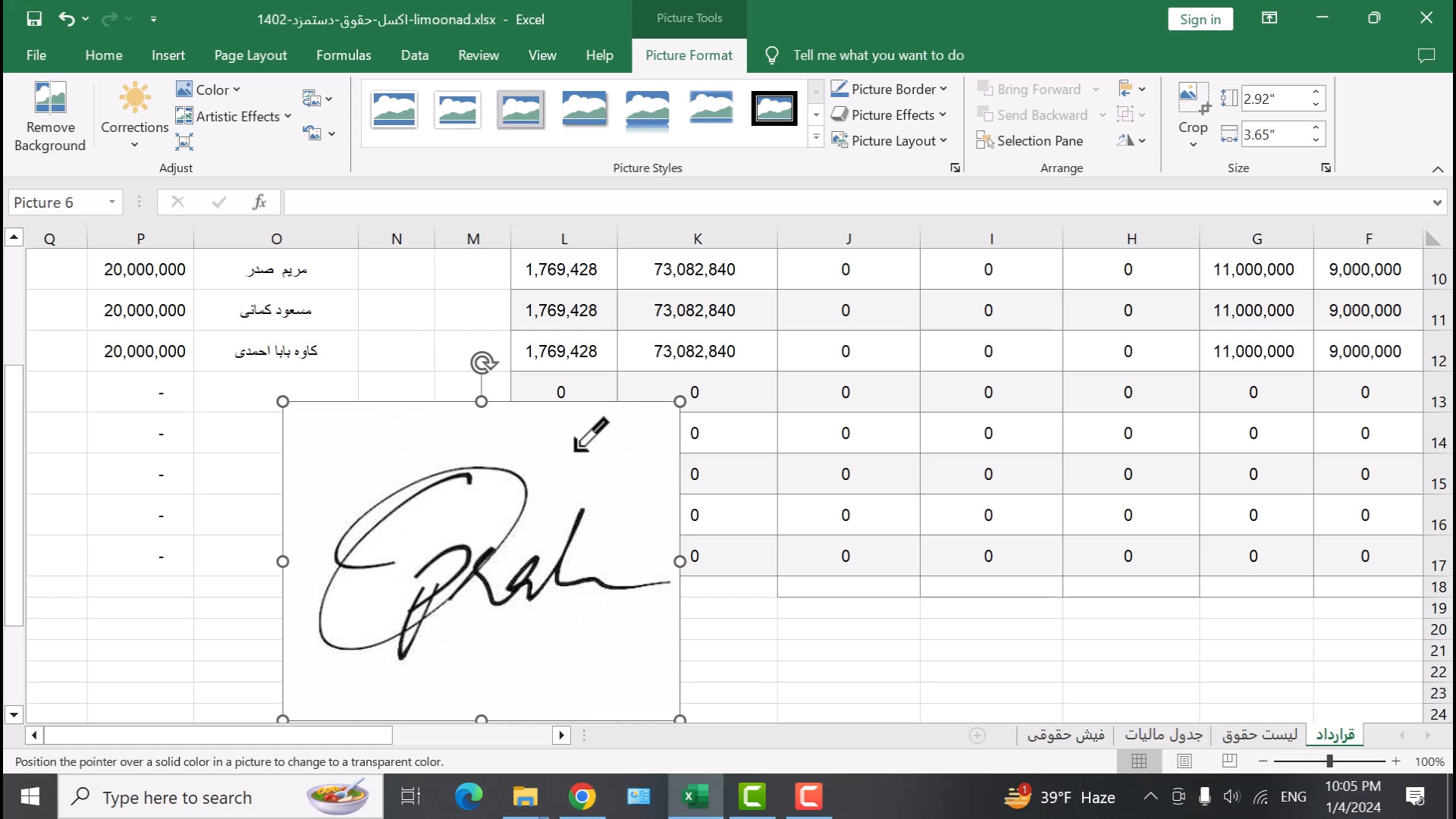Apply the third highlighted picture style
Image resolution: width=1456 pixels, height=819 pixels.
[521, 109]
